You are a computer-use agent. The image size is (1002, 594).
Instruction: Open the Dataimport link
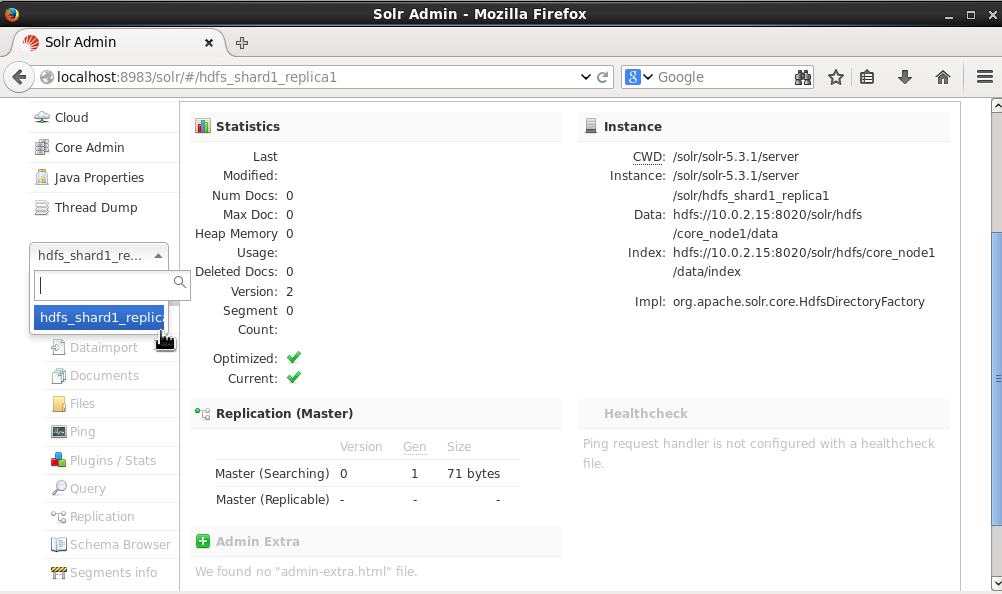[x=104, y=347]
